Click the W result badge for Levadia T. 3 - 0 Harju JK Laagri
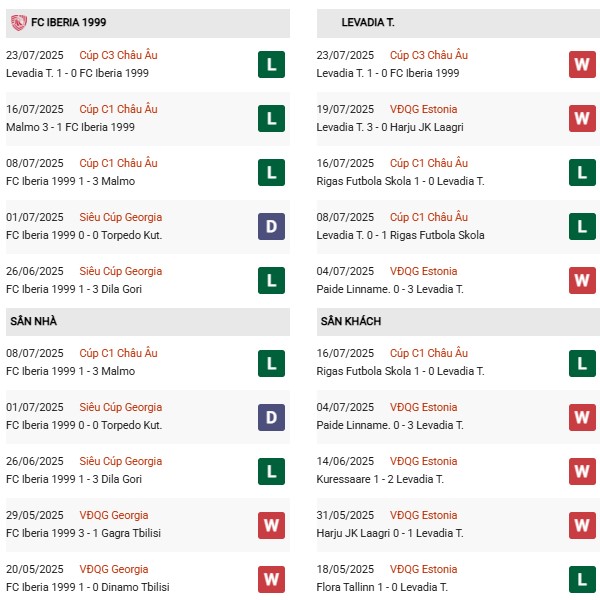 point(582,119)
